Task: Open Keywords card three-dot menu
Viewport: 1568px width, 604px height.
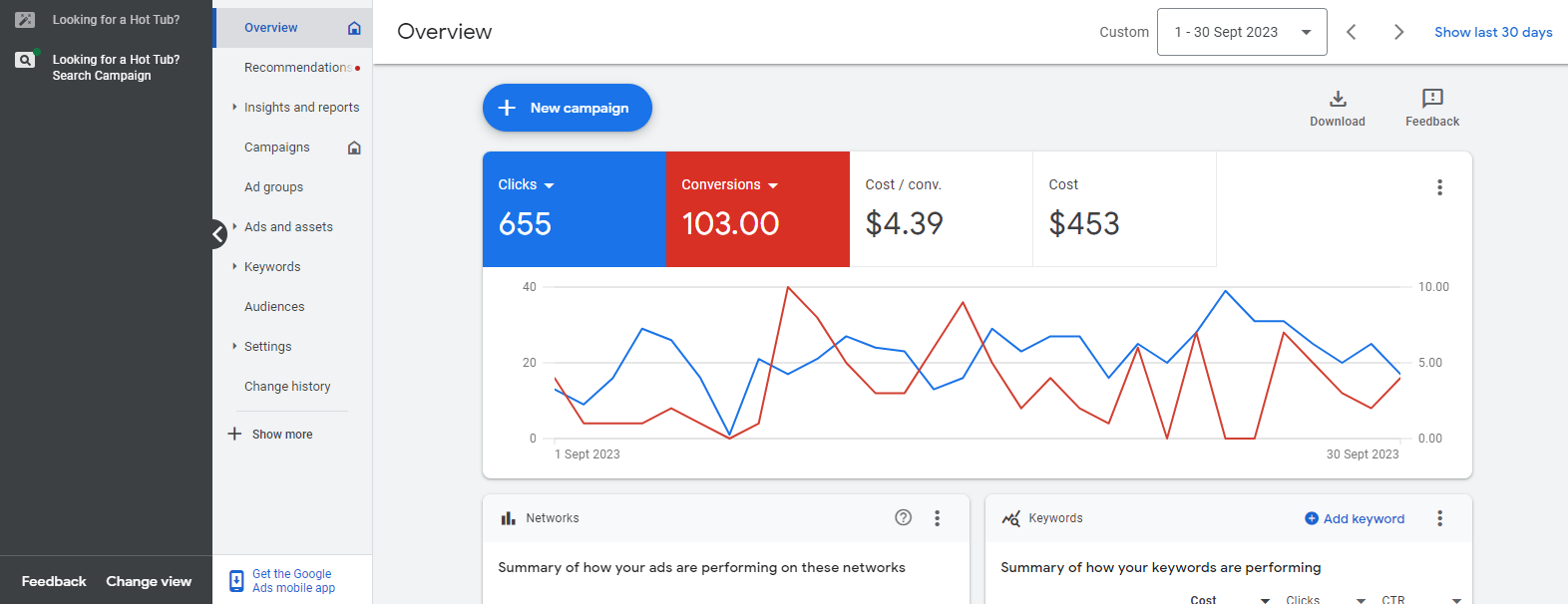Action: 1439,518
